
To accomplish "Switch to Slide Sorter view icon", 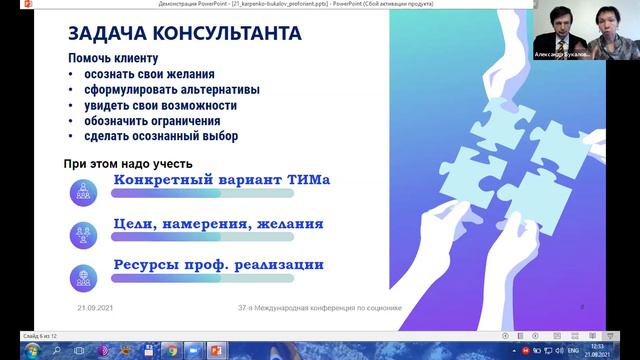I will coord(575,336).
